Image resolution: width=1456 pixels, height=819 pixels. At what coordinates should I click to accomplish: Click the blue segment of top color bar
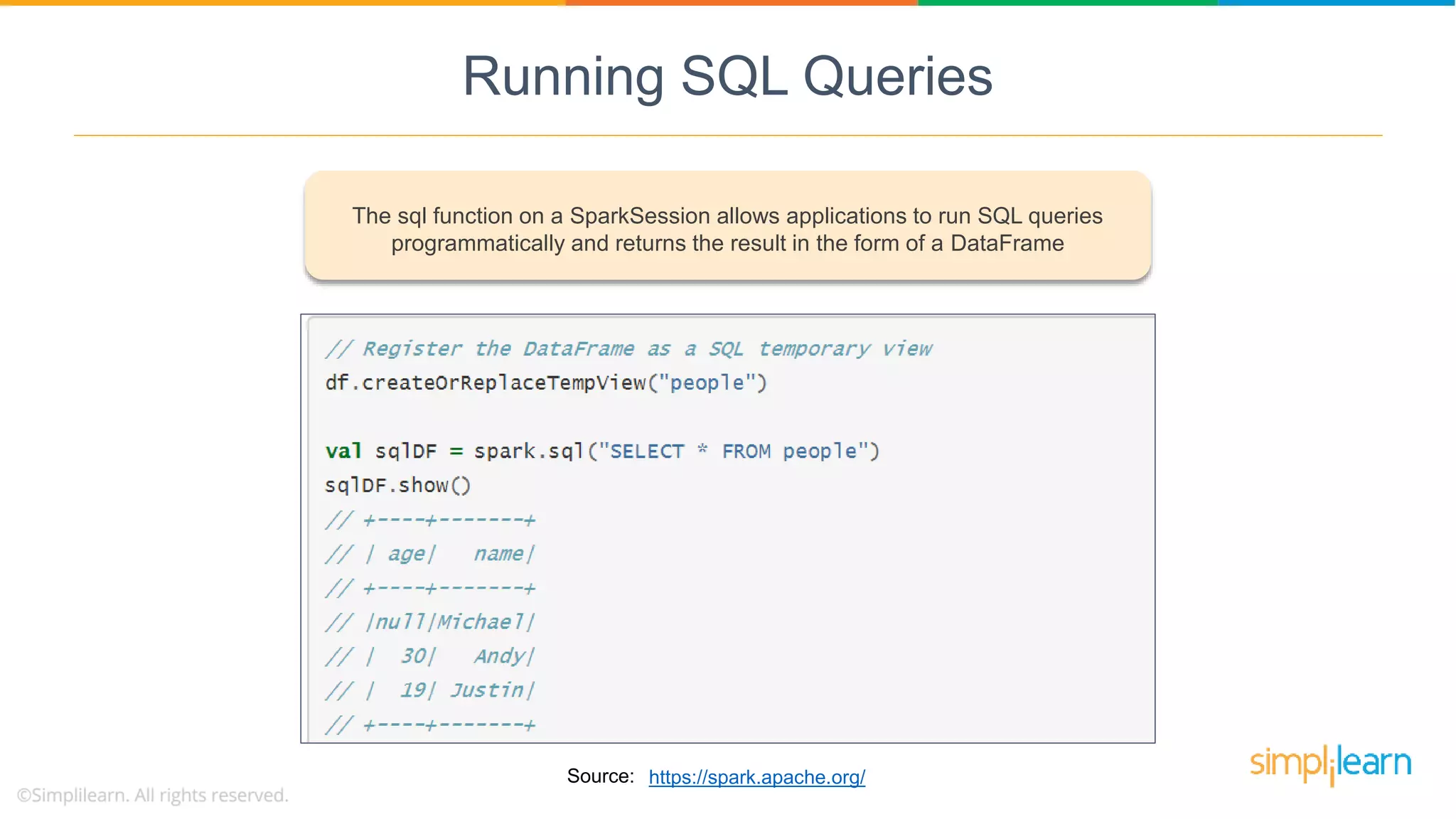pyautogui.click(x=1337, y=3)
